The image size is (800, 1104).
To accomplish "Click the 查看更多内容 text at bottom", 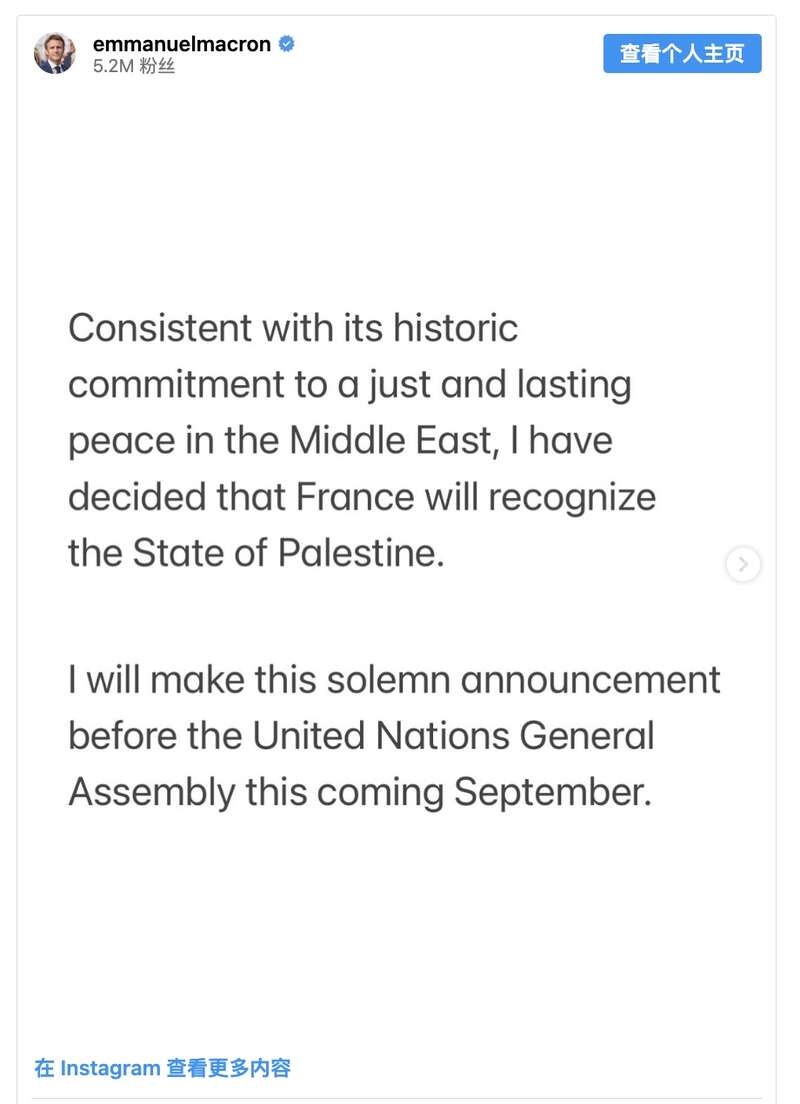I will click(x=229, y=1068).
